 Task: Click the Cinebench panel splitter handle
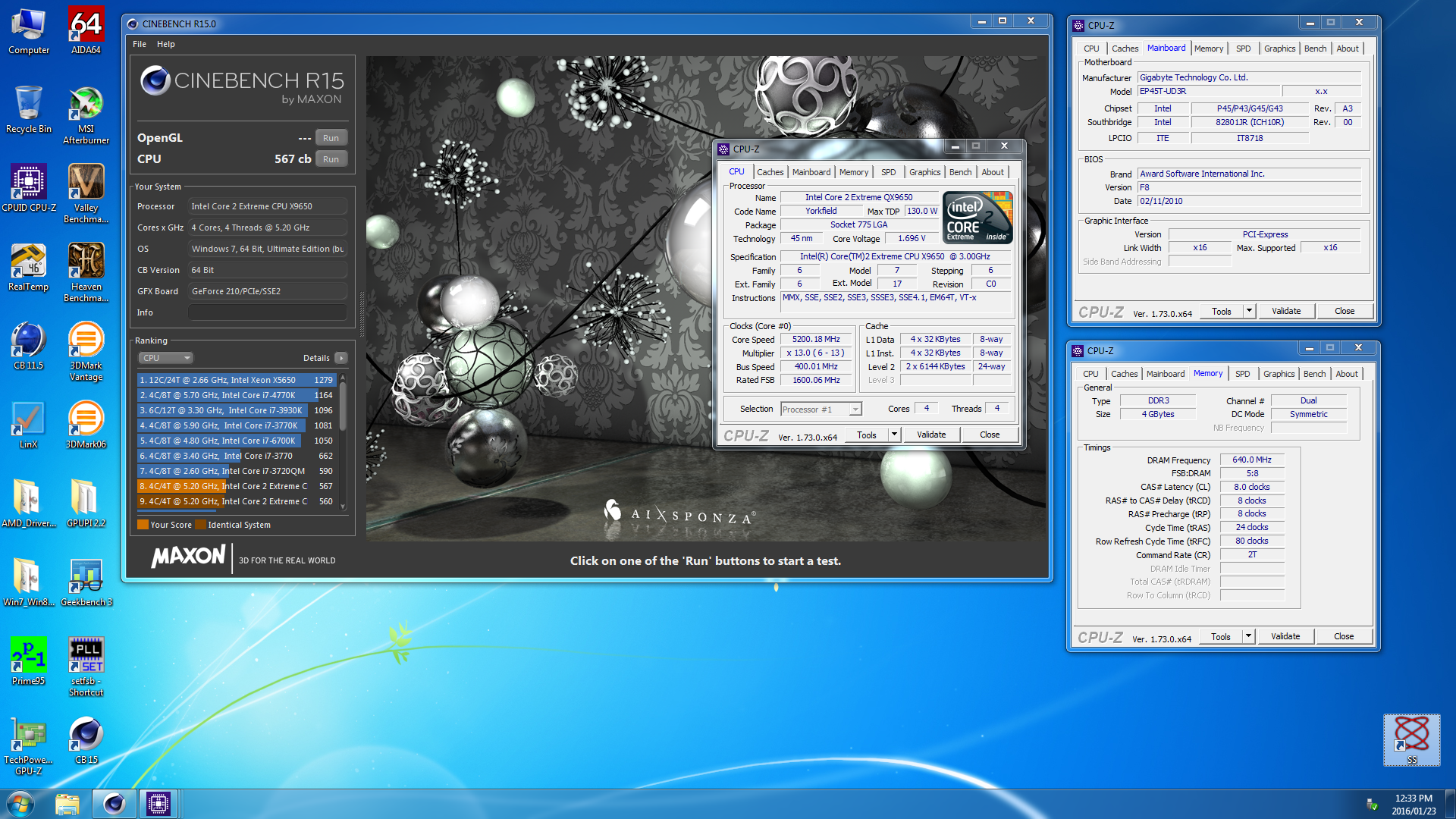coord(361,314)
